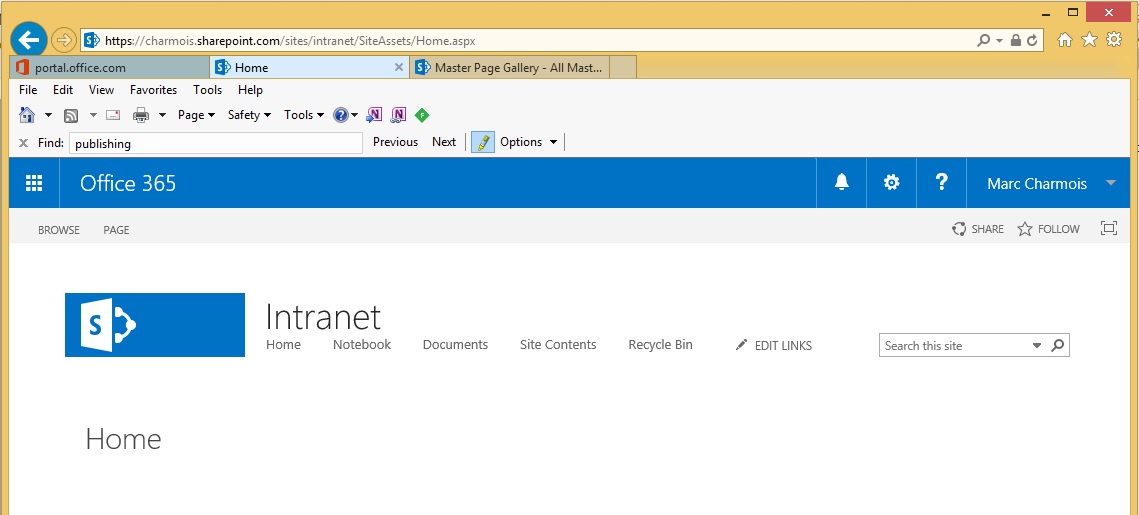Click the site search magnifier icon
The height and width of the screenshot is (515, 1139).
click(x=1058, y=345)
